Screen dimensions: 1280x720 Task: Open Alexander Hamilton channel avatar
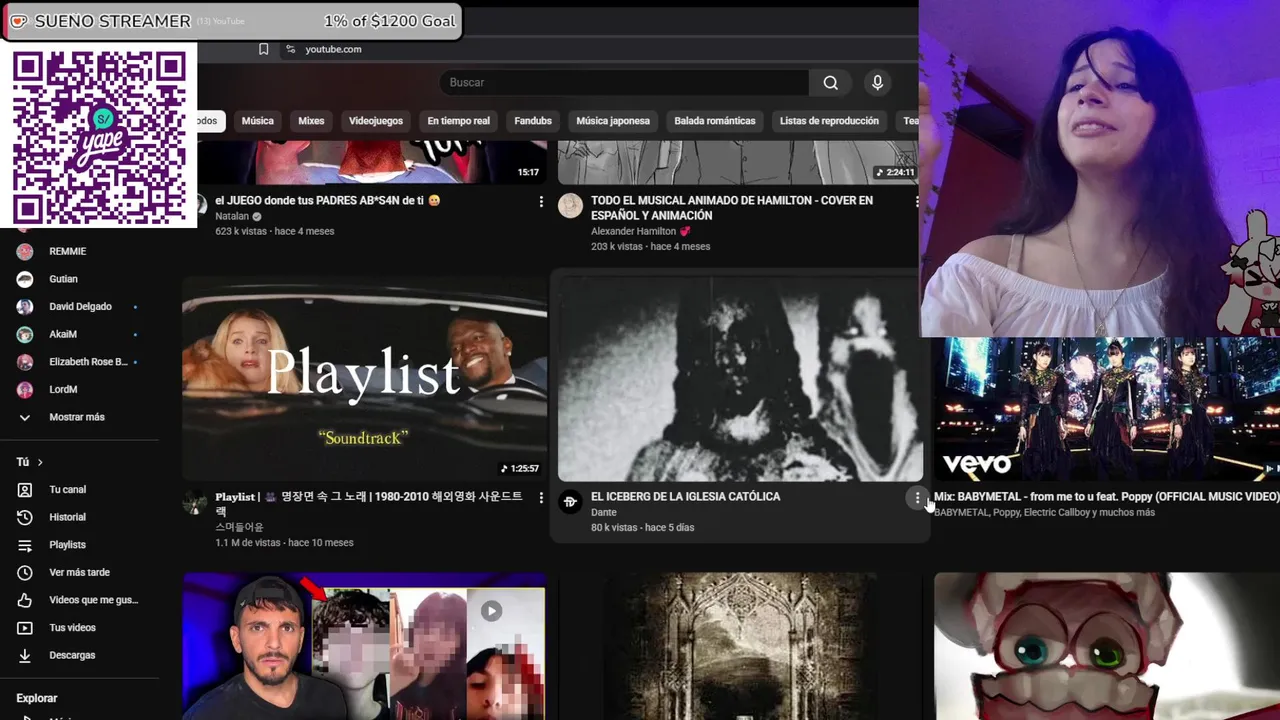point(570,206)
